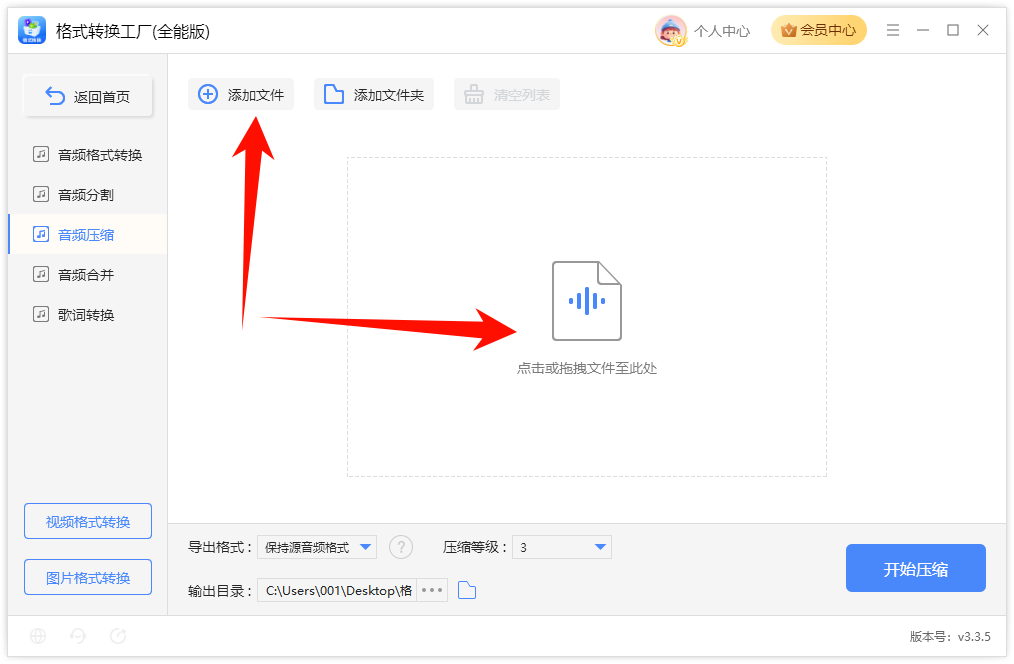Screen dimensions: 1014x664
Task: Select 音频压缩 in the sidebar
Action: coord(88,235)
